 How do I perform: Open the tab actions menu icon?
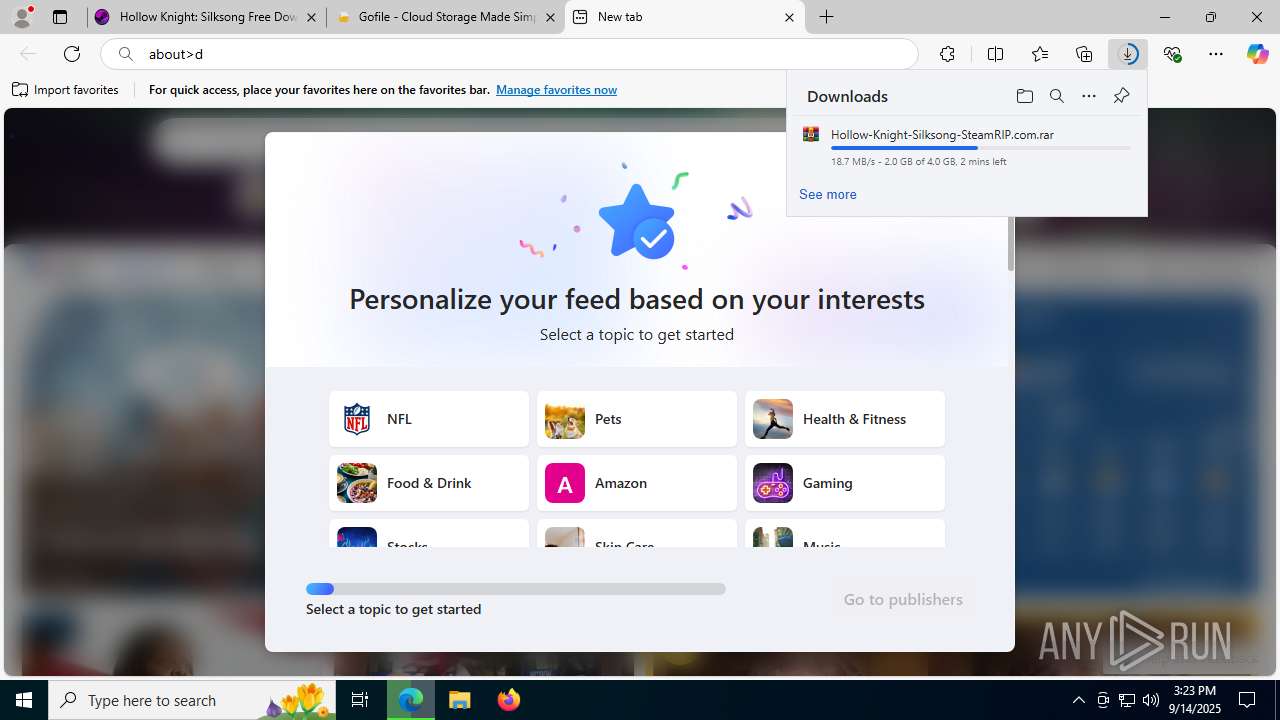coord(60,17)
